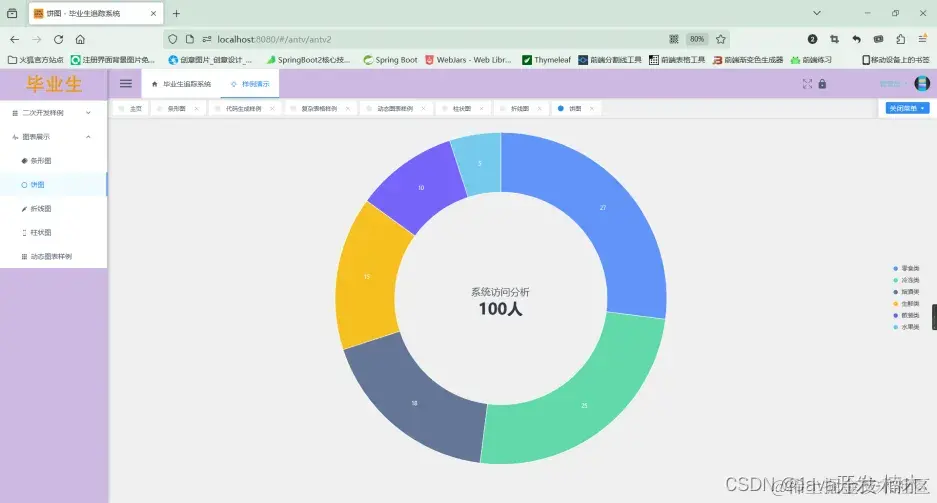Open the QR code icon in address bar
This screenshot has width=937, height=503.
(674, 39)
